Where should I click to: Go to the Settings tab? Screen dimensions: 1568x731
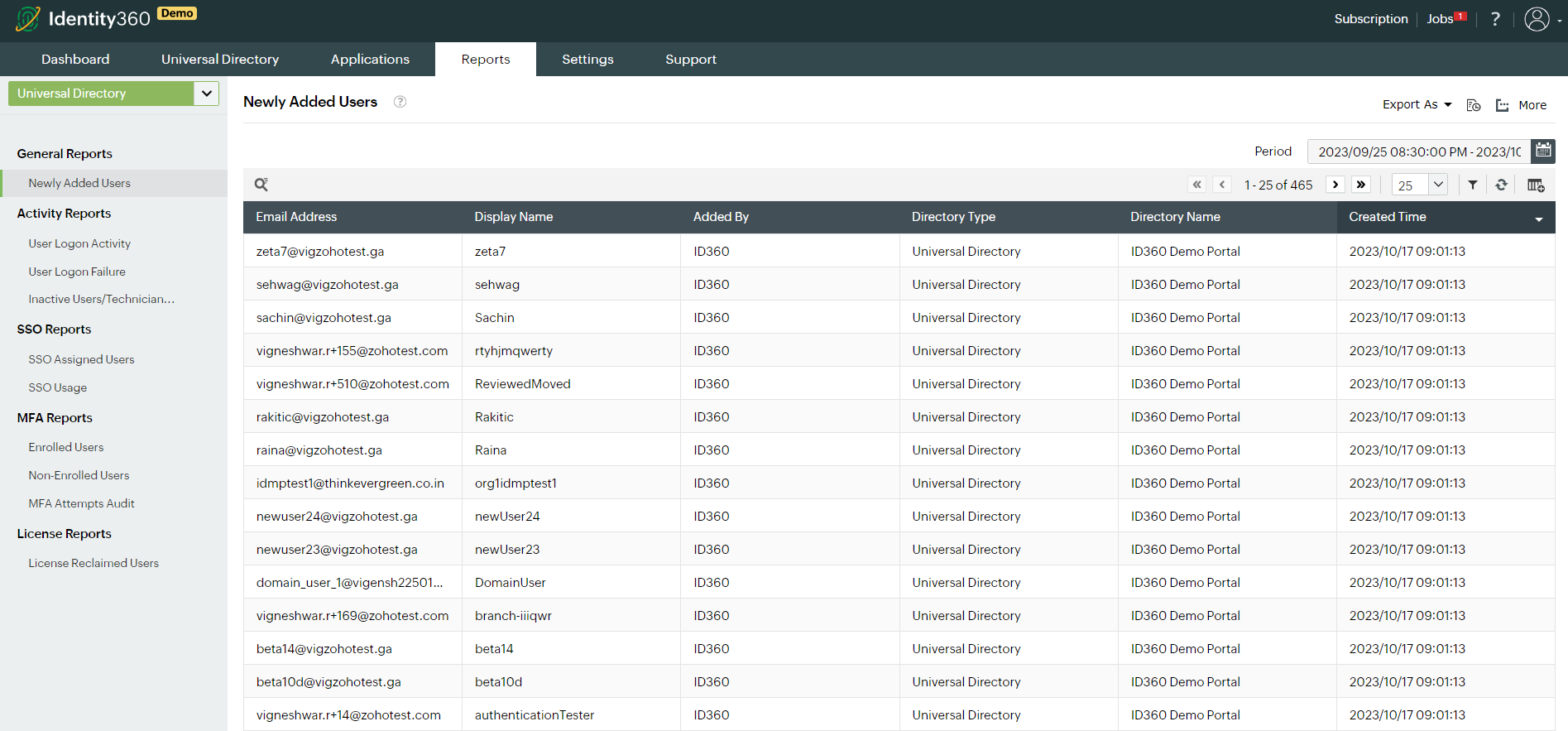coord(587,60)
